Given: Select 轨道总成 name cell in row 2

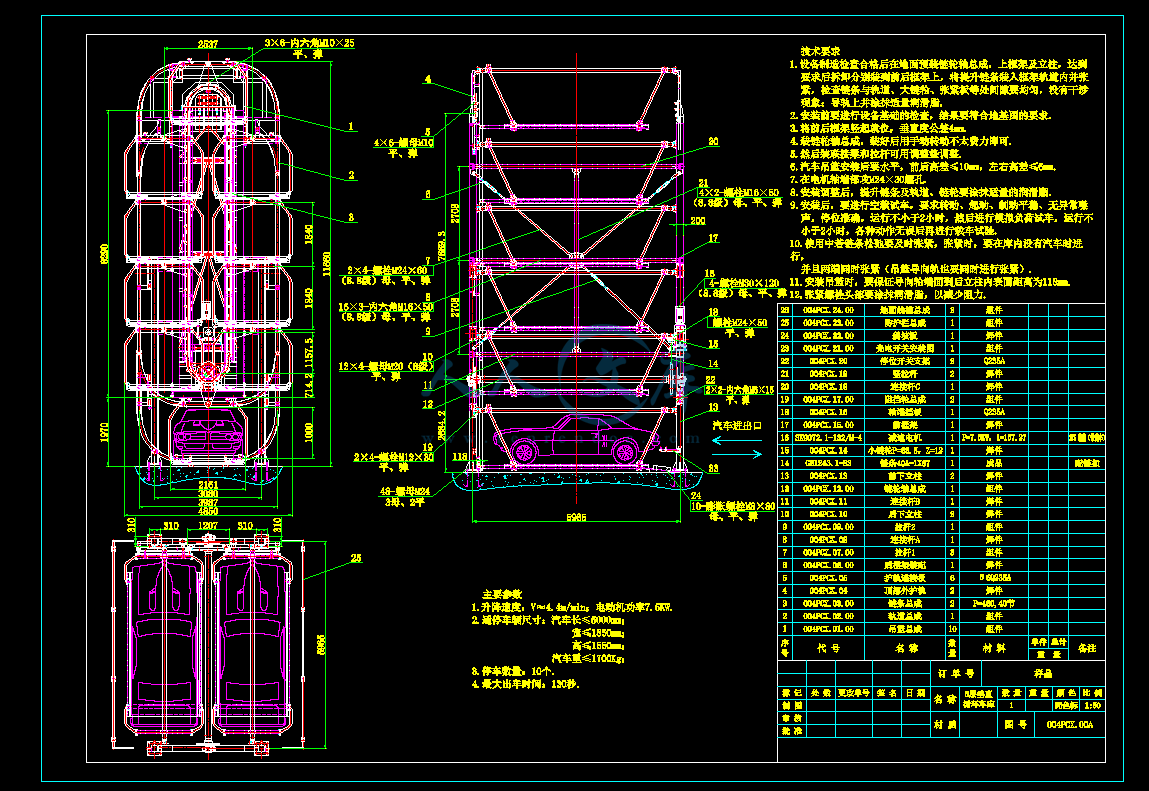Looking at the screenshot, I should pyautogui.click(x=906, y=617).
